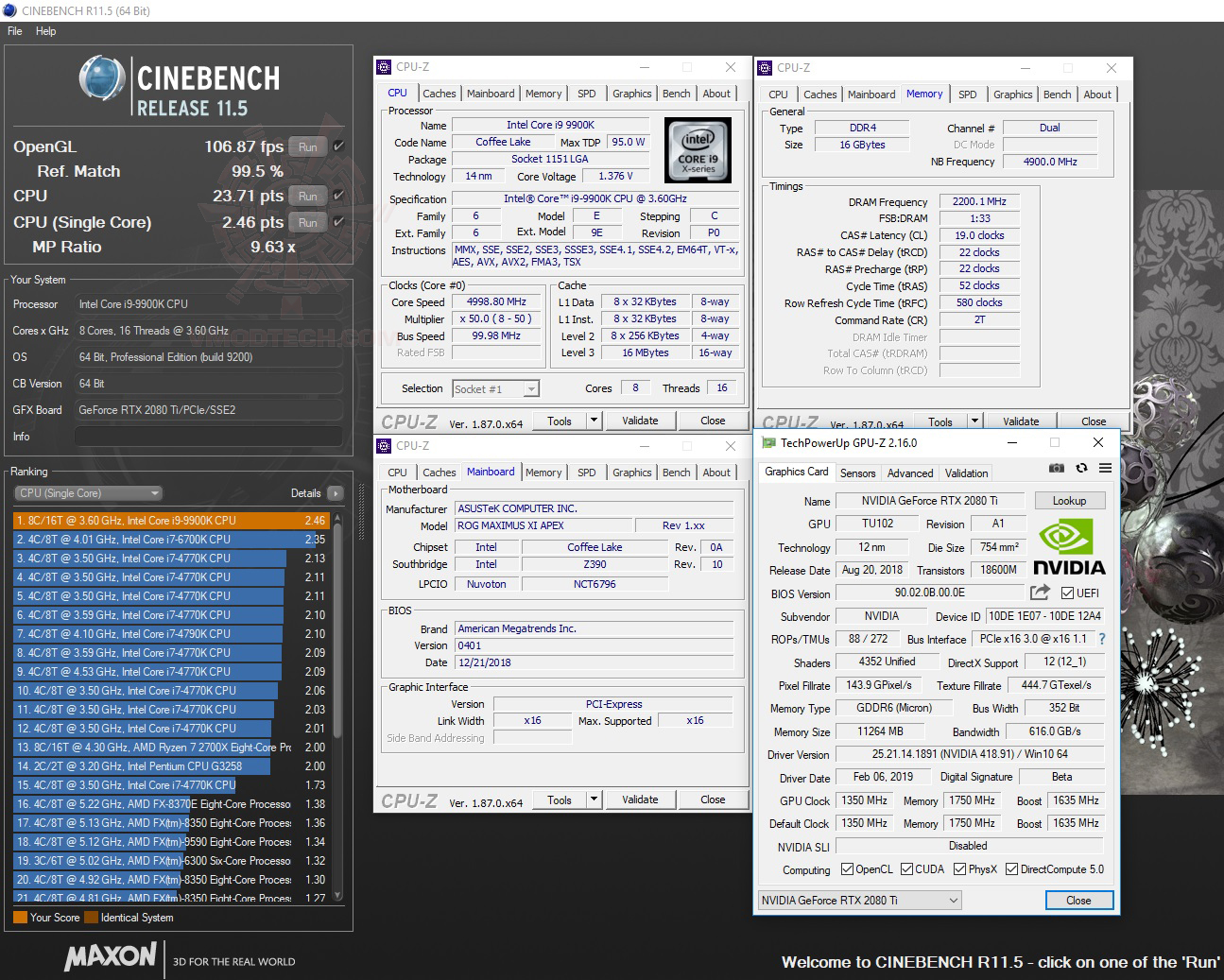1224x980 pixels.
Task: Click the BIOS export share icon in GPU-Z
Action: click(1040, 593)
